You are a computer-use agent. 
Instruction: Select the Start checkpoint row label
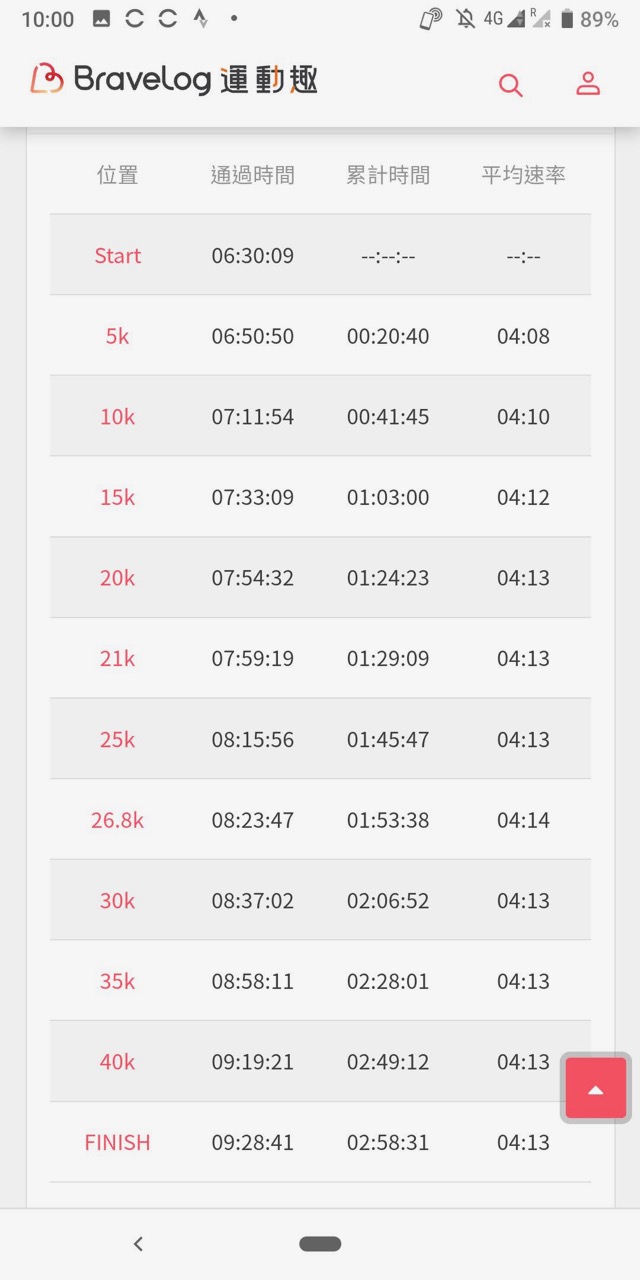(x=117, y=256)
